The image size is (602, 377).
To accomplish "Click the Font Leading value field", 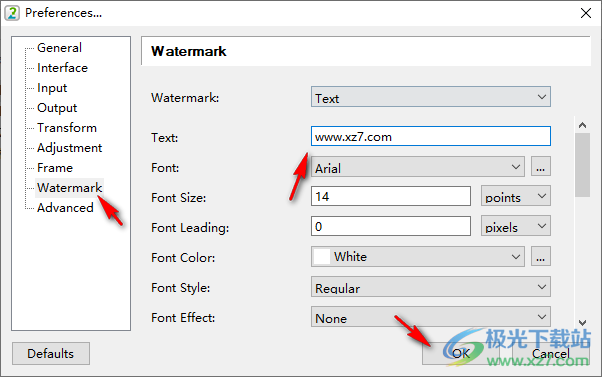I will 391,226.
